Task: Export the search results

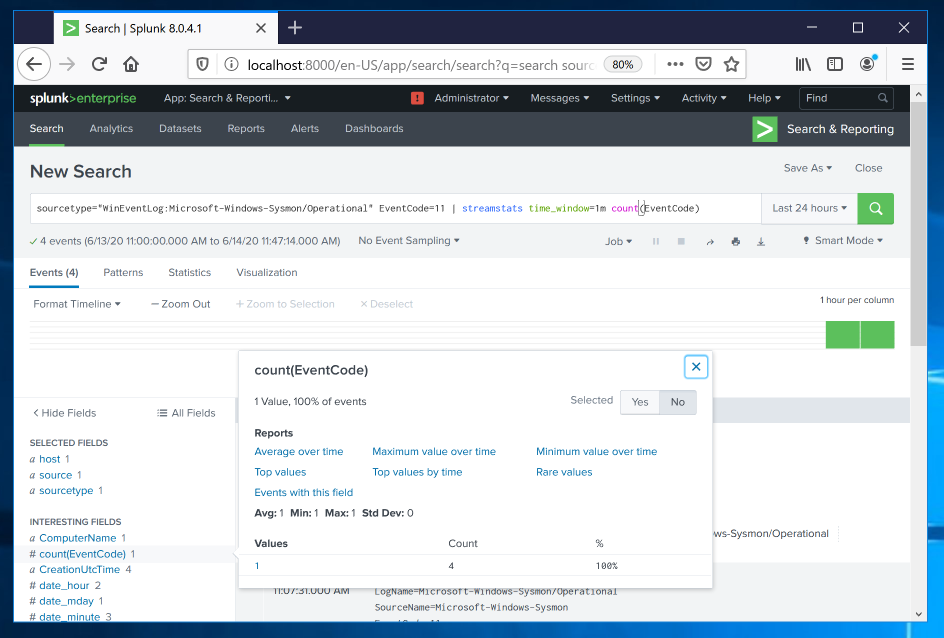Action: (761, 241)
